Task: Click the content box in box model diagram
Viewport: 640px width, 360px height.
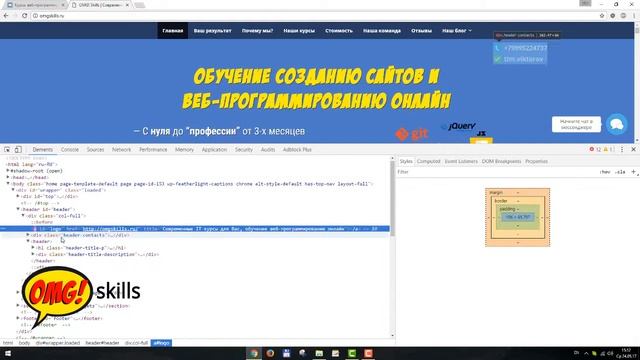Action: click(x=518, y=217)
